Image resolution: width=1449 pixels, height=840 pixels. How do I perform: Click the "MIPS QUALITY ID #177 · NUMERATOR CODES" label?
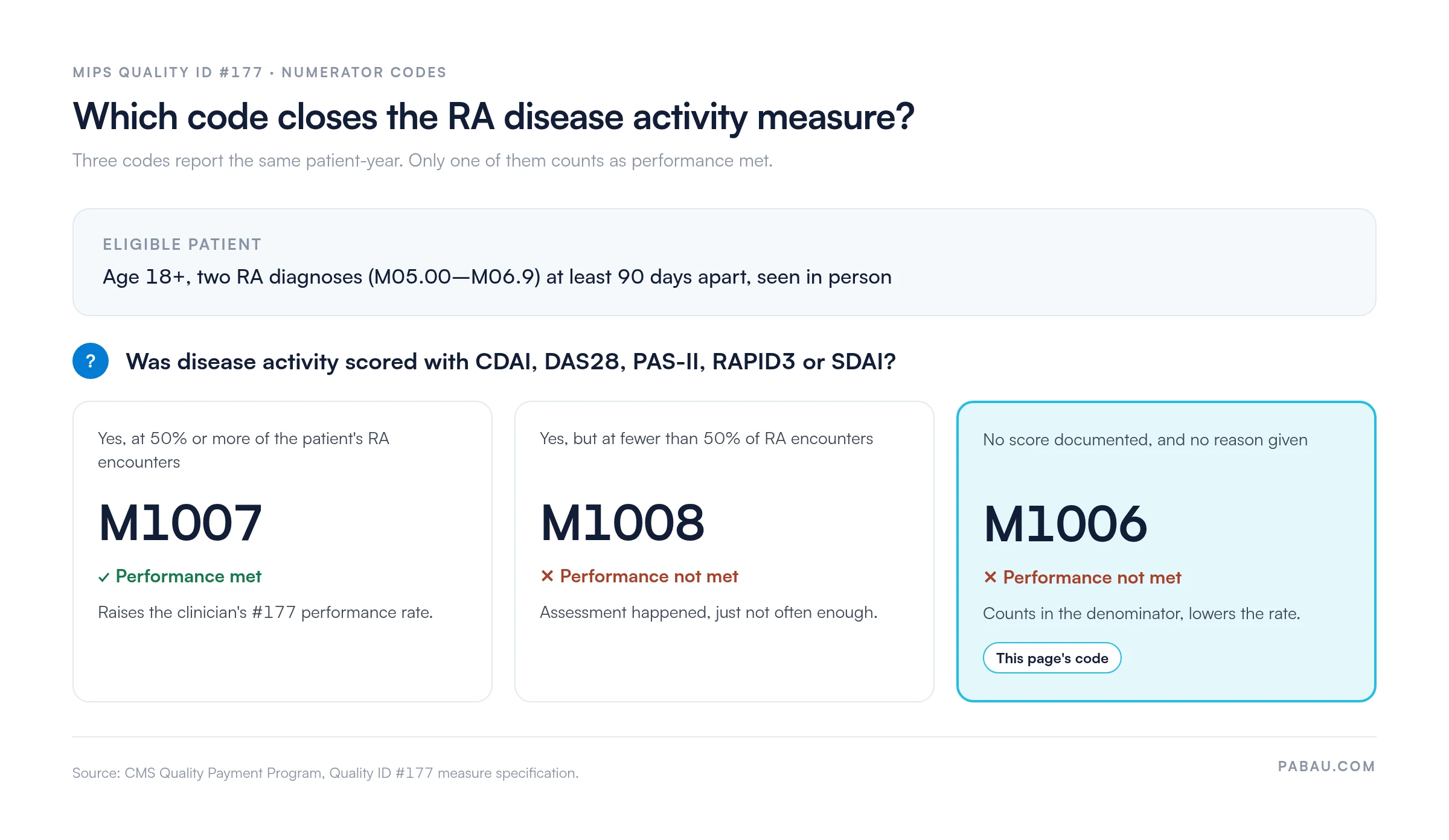pyautogui.click(x=260, y=72)
